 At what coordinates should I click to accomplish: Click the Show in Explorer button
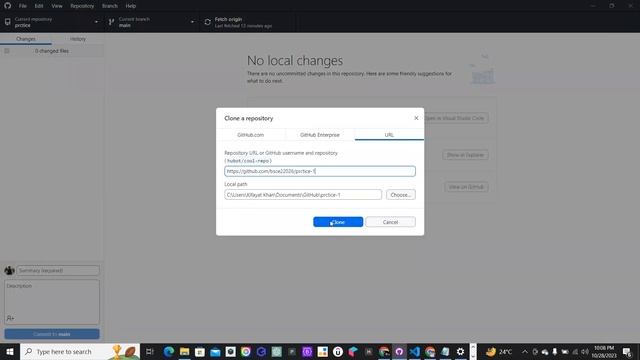click(465, 155)
